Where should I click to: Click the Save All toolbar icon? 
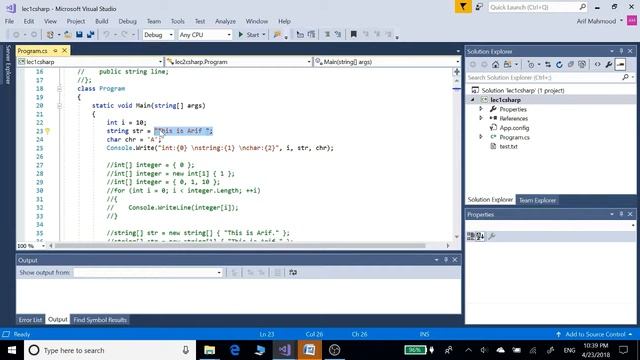(x=90, y=35)
